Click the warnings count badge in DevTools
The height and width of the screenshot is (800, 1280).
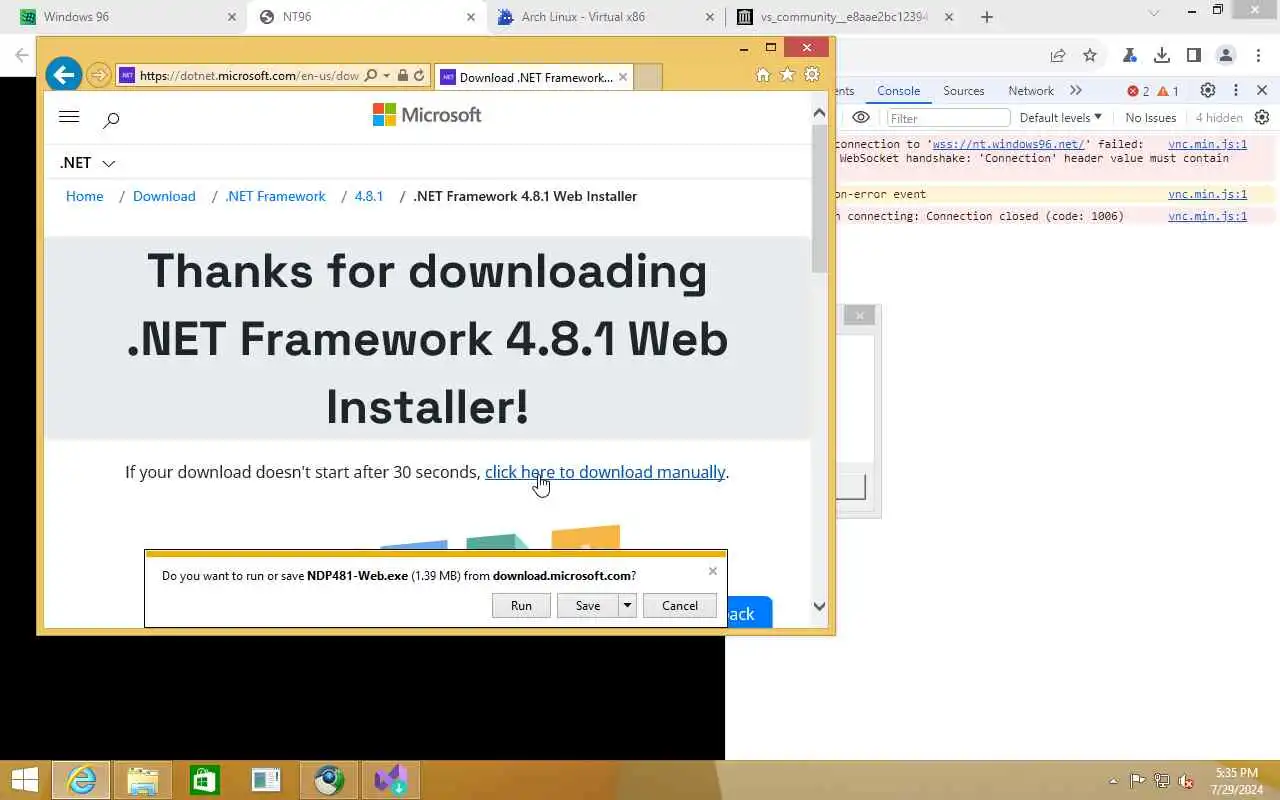point(1168,91)
